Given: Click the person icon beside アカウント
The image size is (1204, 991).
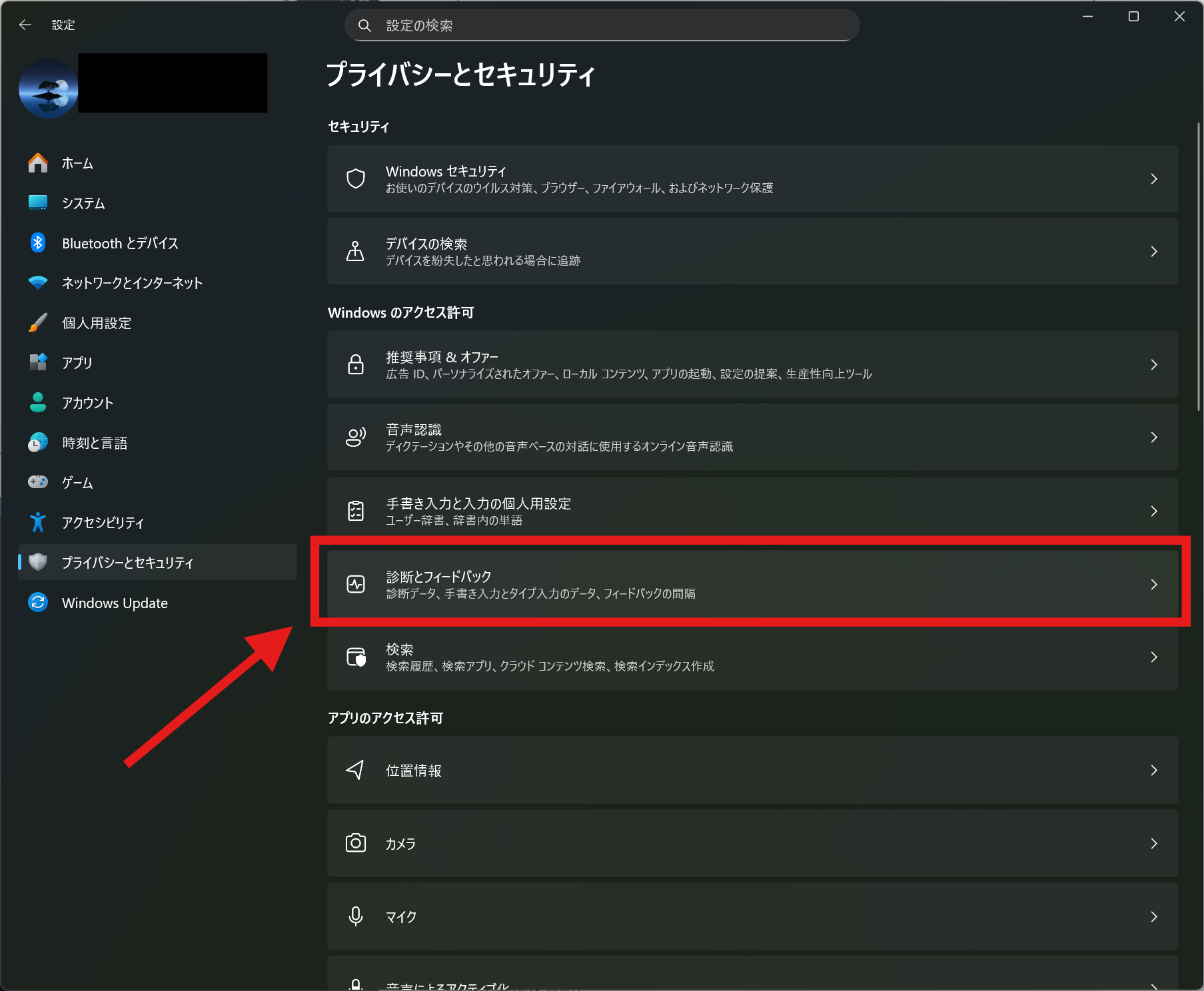Looking at the screenshot, I should point(38,402).
